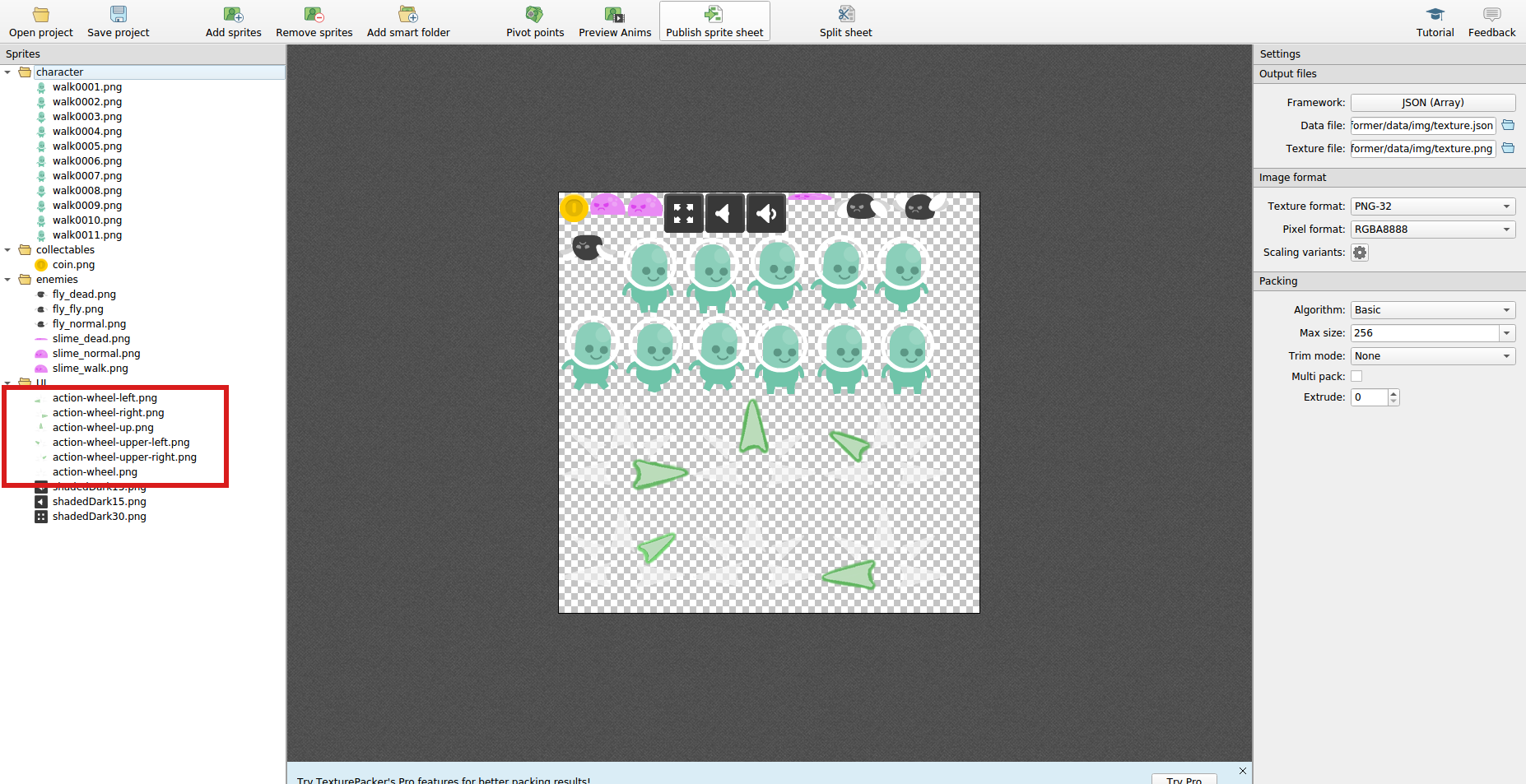Open the Tutorial
Image resolution: width=1526 pixels, height=784 pixels.
click(x=1434, y=21)
